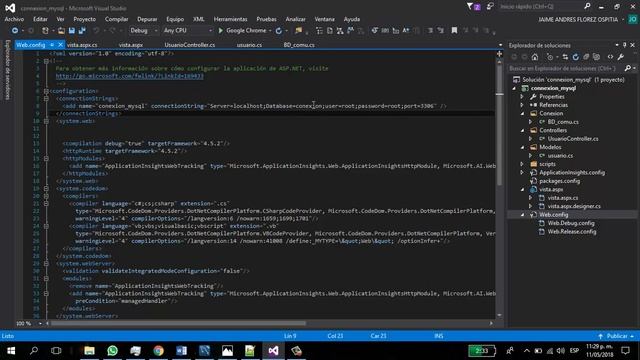Collapse the vista.aspx node
Viewport: 640px width, 360px height.
pyautogui.click(x=522, y=189)
